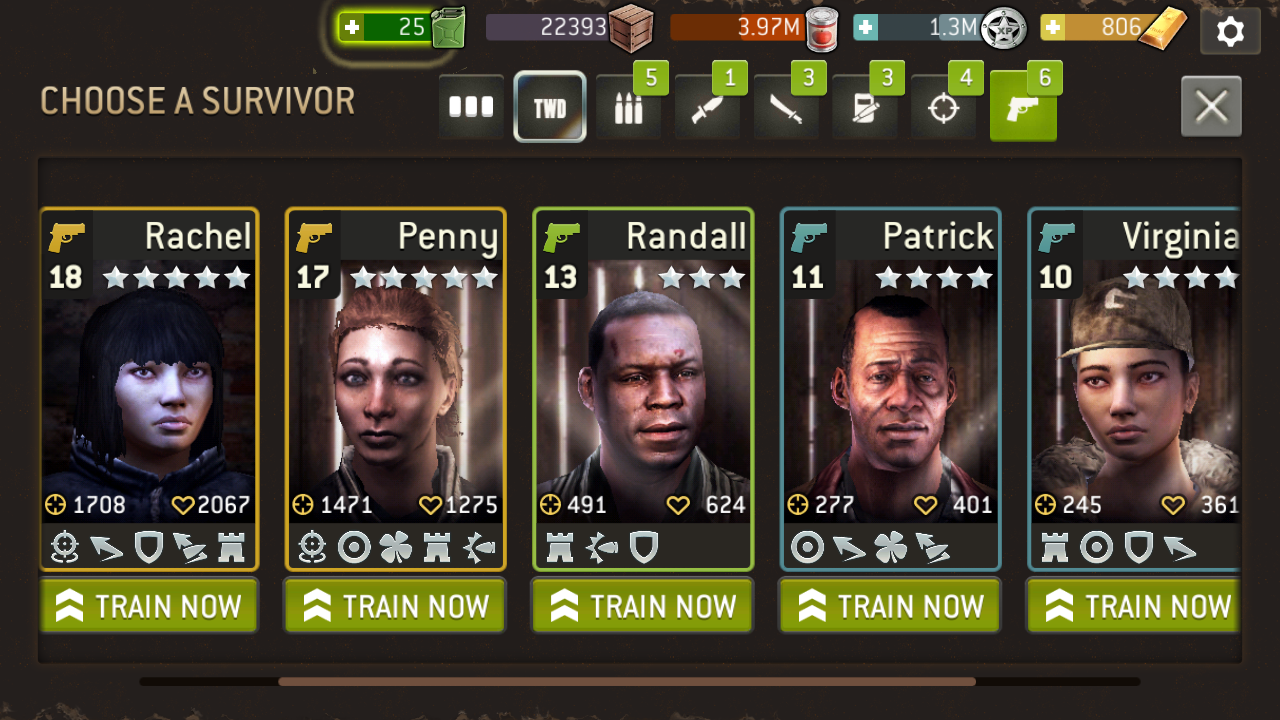The width and height of the screenshot is (1280, 720).
Task: Train Rachel now
Action: point(149,606)
